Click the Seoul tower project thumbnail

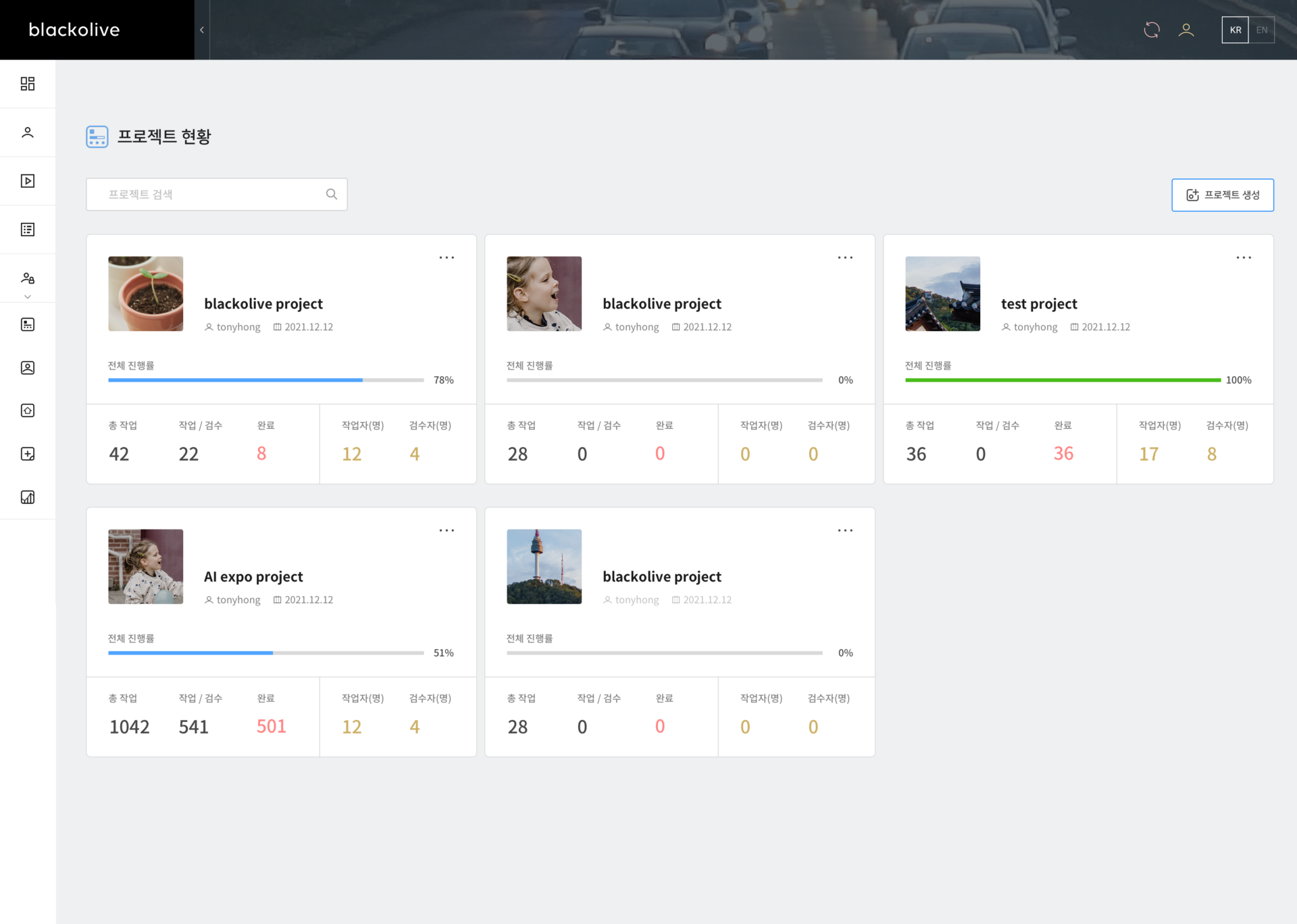tap(544, 567)
